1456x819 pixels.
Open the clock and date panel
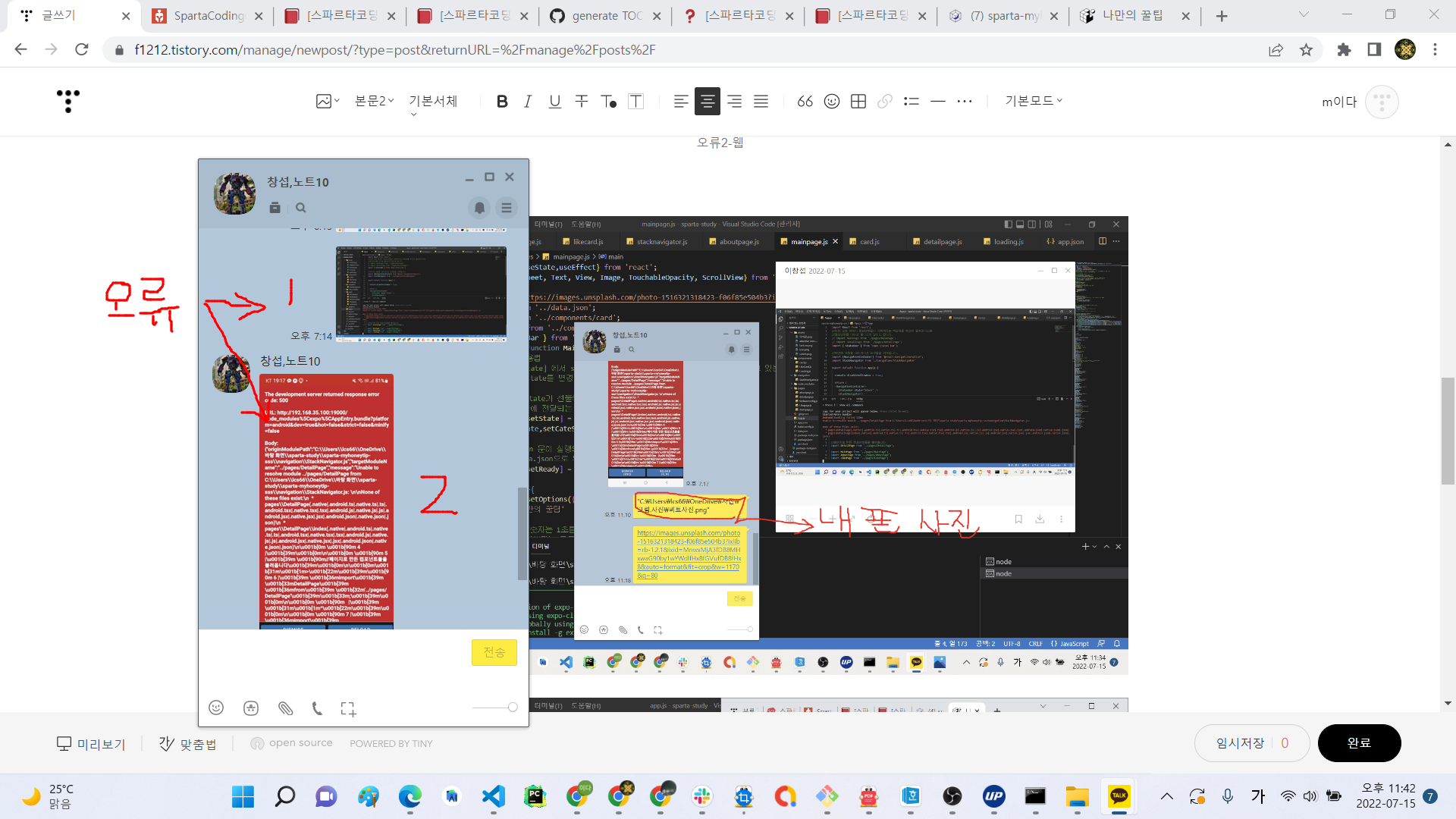pos(1387,796)
